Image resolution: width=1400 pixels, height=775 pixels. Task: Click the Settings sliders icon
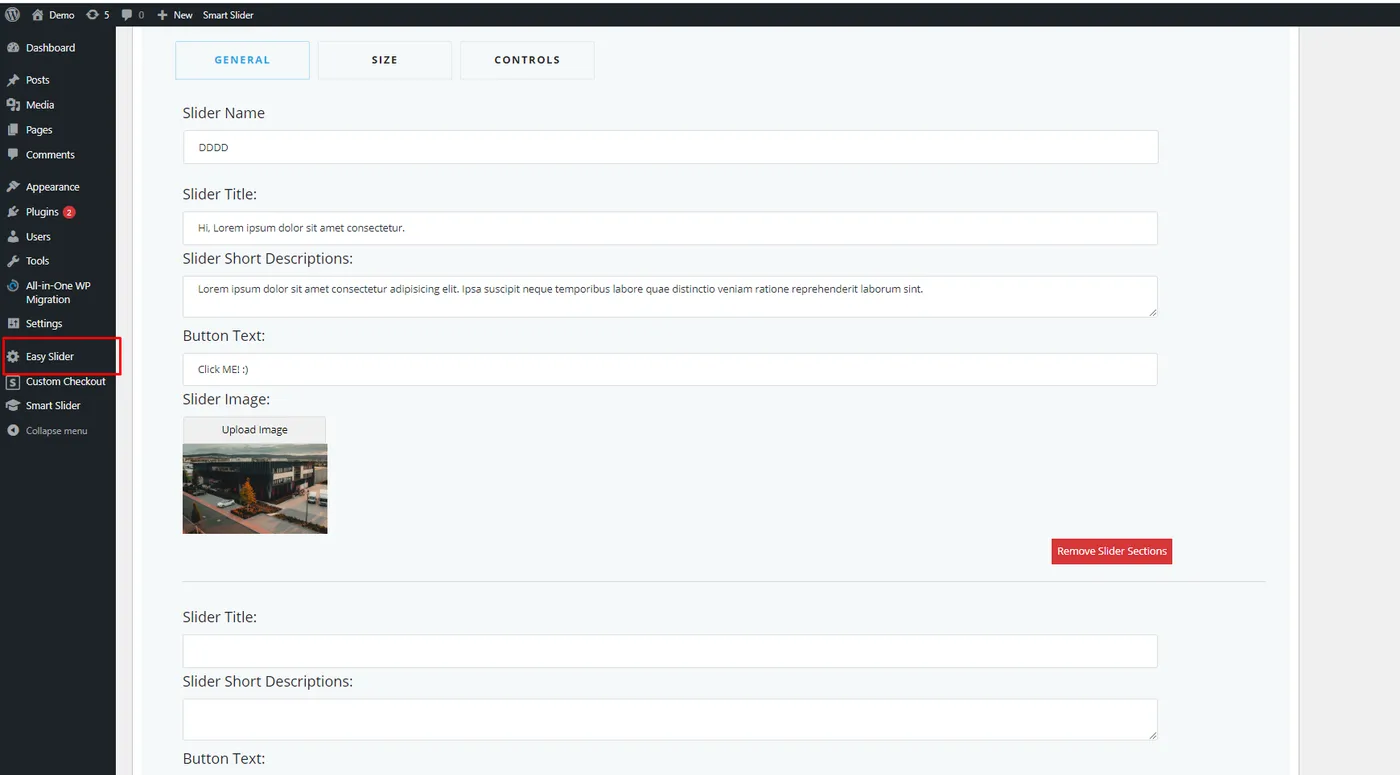[13, 324]
